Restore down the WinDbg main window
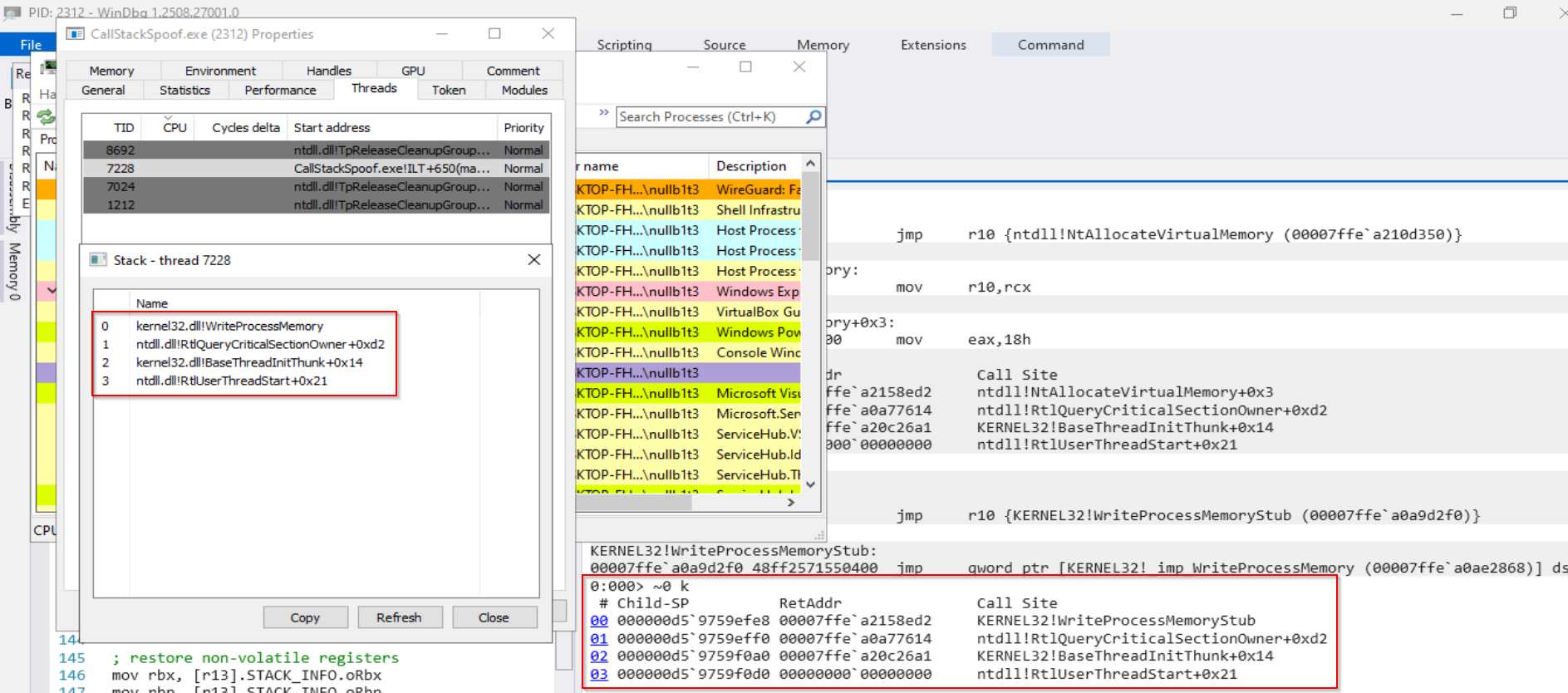Screen dimensions: 1568x693 [x=1510, y=12]
